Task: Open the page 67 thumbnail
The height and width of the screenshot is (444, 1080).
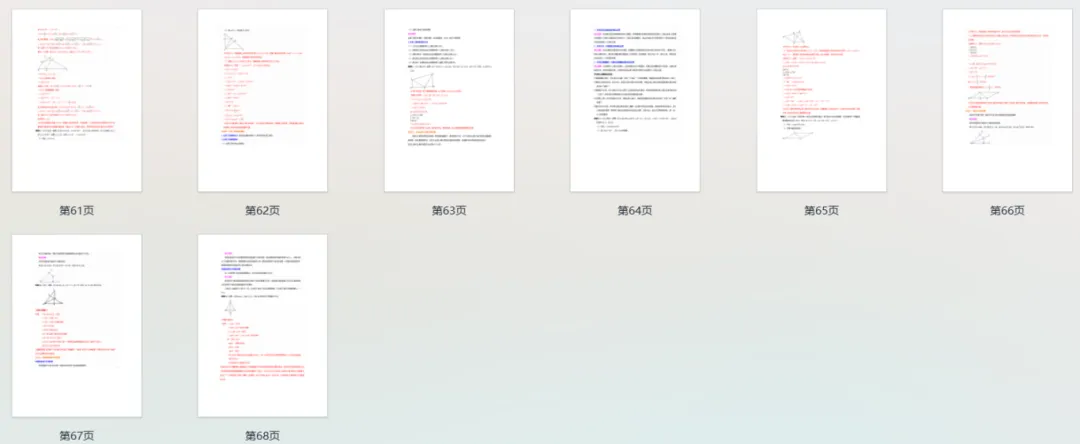Action: tap(76, 326)
